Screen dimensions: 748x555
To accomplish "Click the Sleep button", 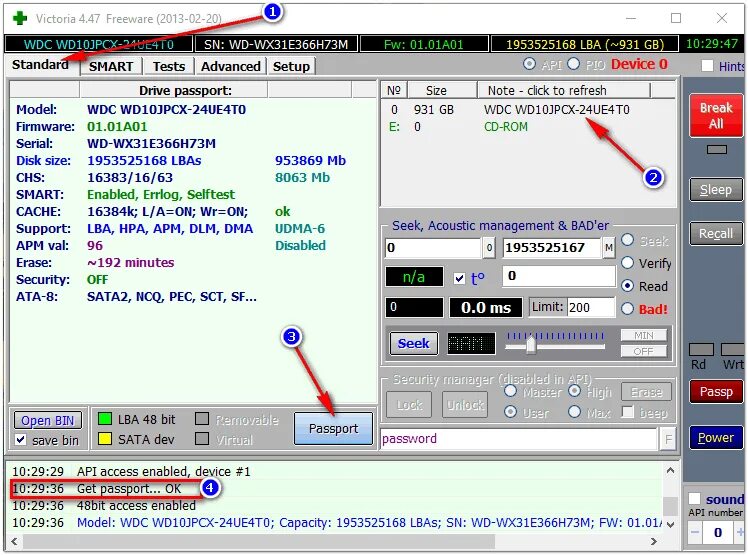I will click(716, 189).
